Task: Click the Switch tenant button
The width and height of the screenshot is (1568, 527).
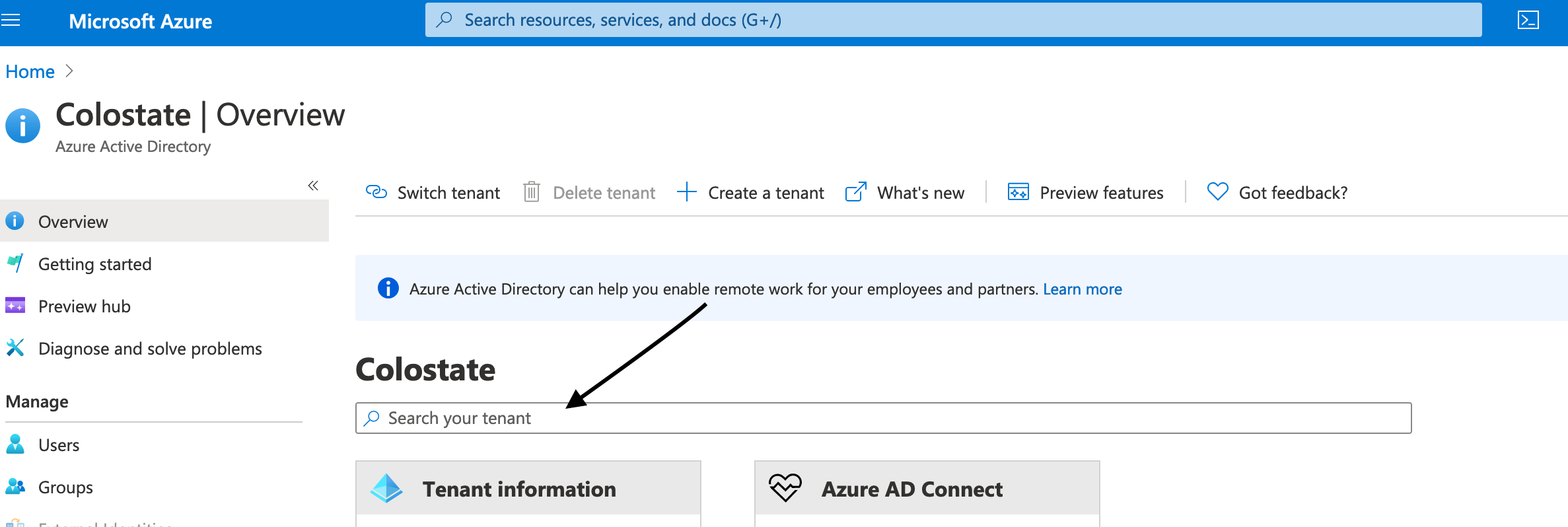Action: [433, 193]
